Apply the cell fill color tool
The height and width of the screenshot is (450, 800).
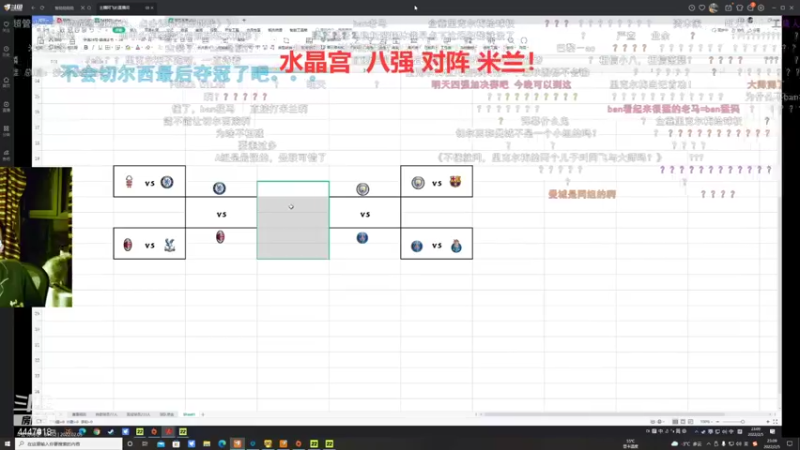click(x=128, y=47)
